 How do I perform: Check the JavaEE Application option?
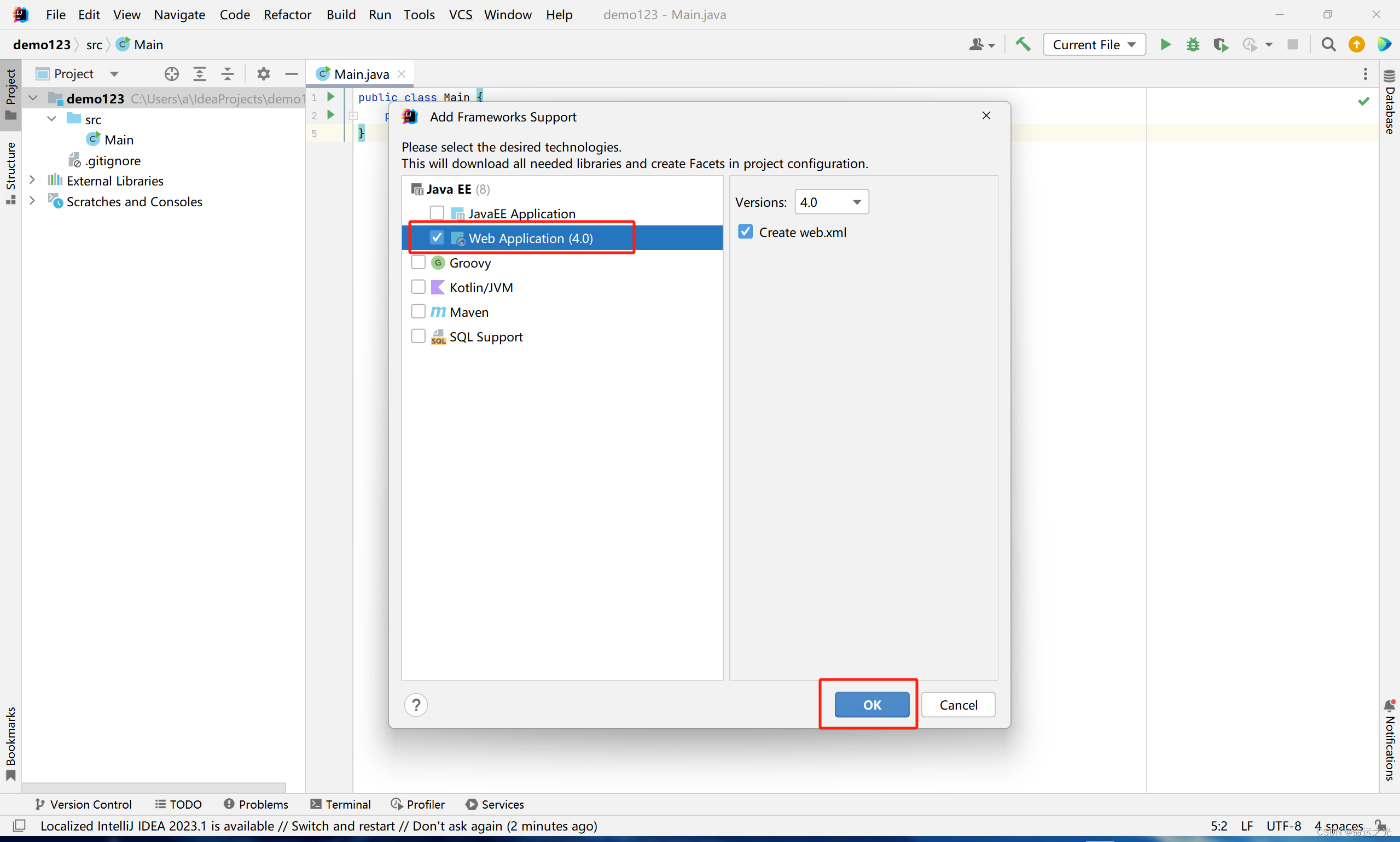(x=436, y=214)
